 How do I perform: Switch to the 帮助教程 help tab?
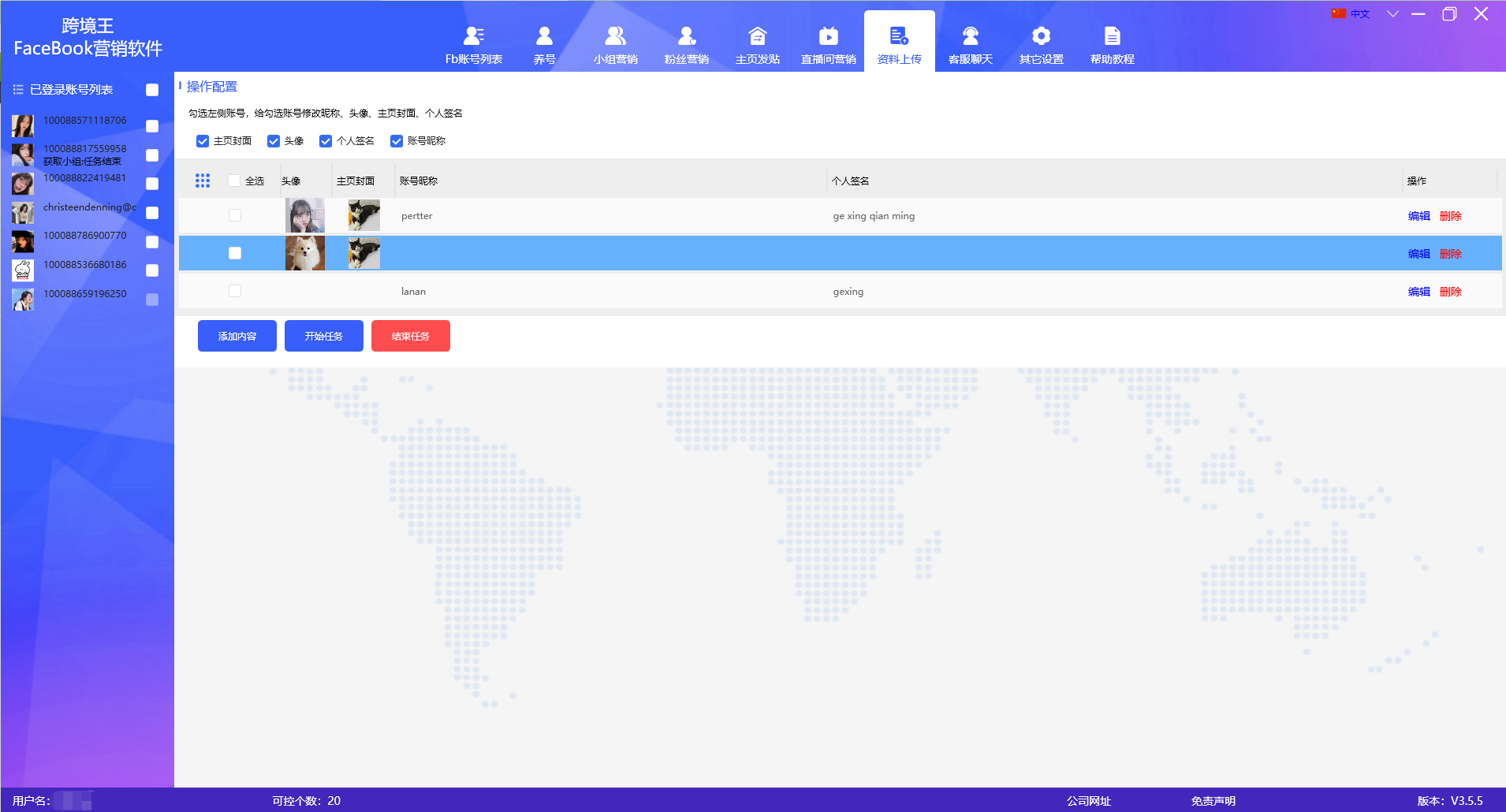pos(1112,44)
